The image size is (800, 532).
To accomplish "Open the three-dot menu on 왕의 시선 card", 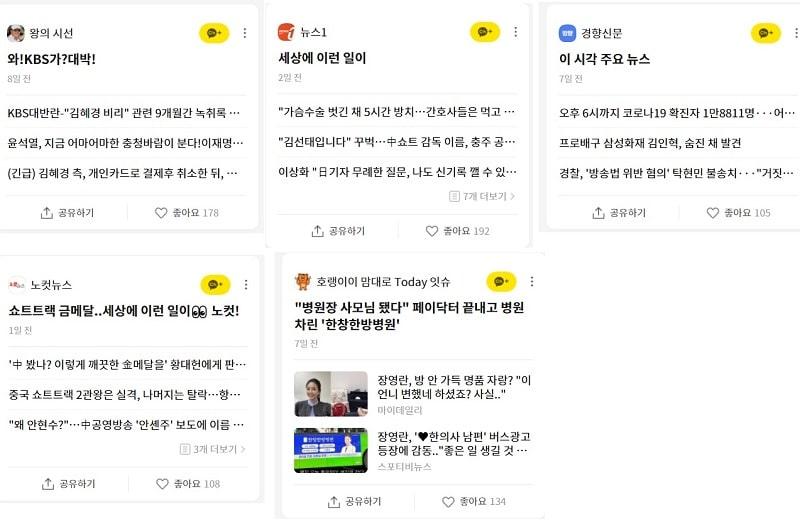I will tap(245, 33).
